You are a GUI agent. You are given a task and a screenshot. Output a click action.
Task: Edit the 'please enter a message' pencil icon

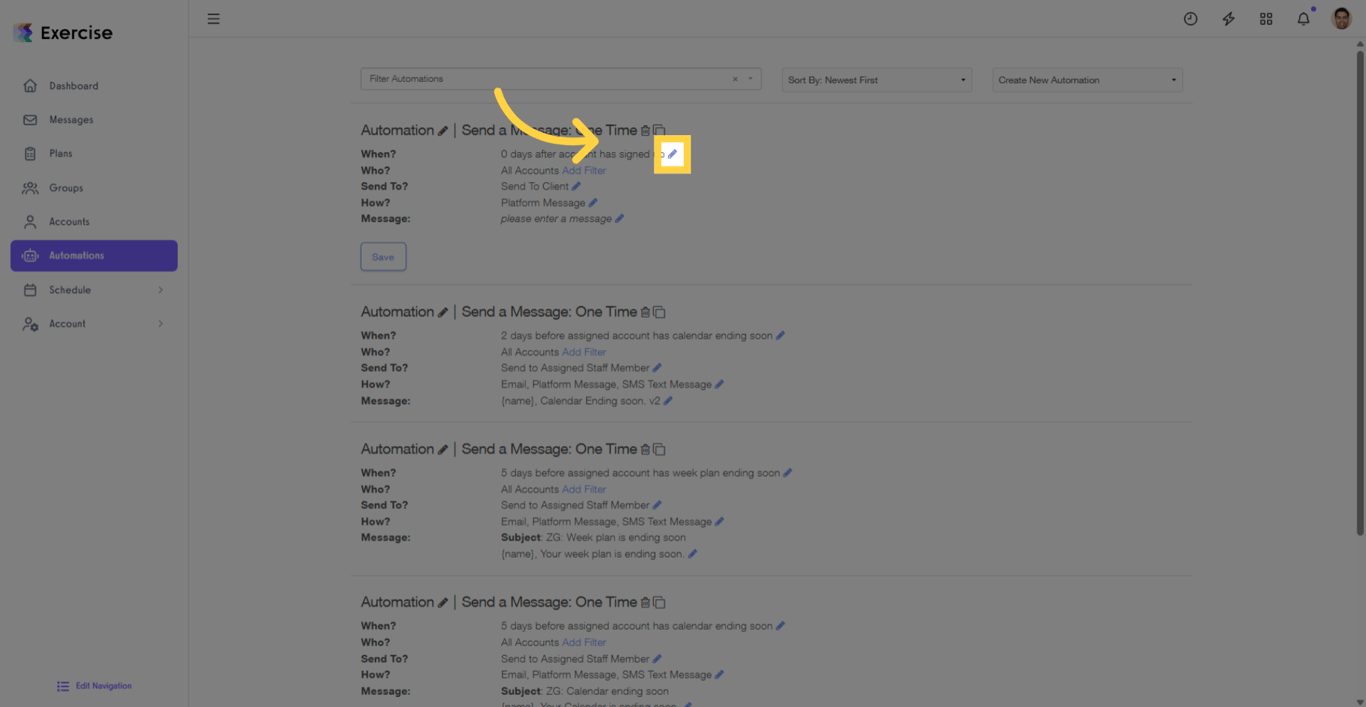coord(619,219)
